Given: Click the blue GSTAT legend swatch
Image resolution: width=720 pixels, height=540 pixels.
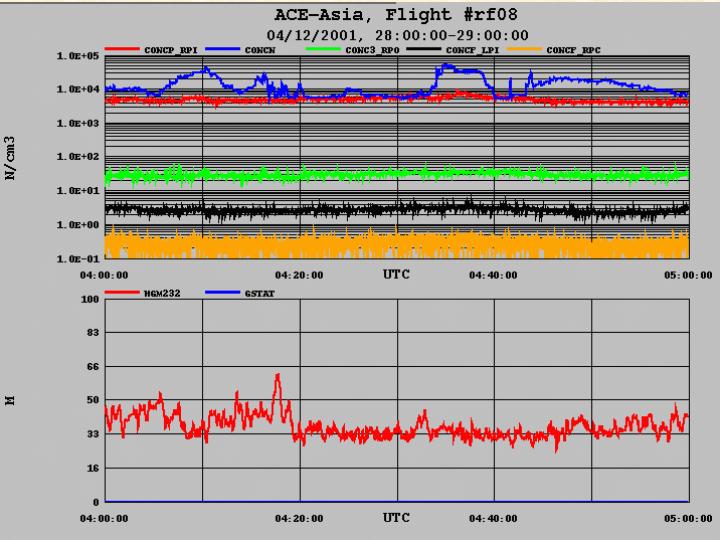Looking at the screenshot, I should click(223, 292).
